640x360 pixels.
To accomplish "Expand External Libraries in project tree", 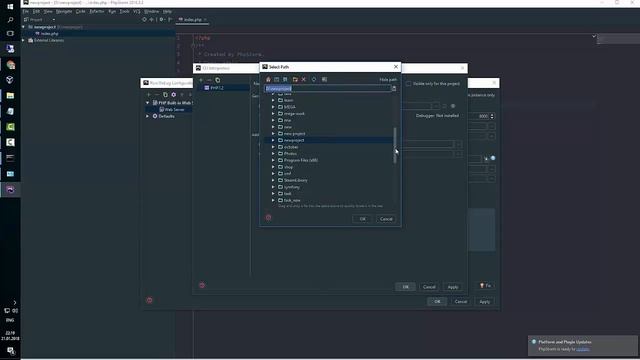I will coord(23,40).
